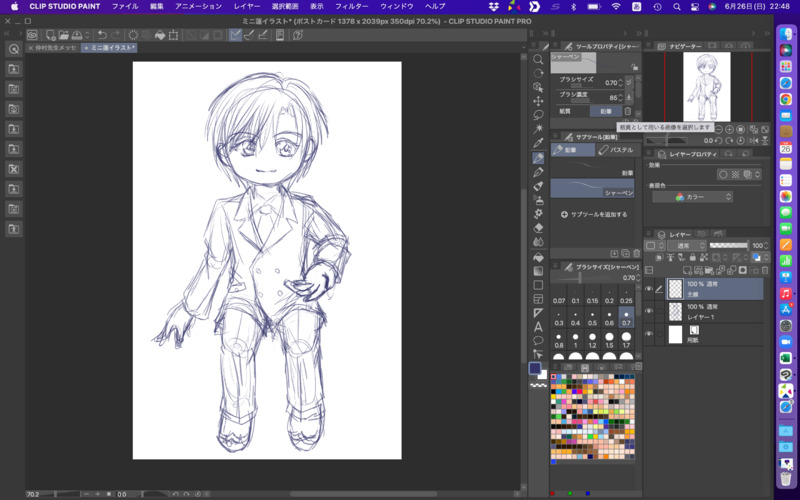Select the Lasso selection tool
Screen dimensions: 800x500
(538, 115)
